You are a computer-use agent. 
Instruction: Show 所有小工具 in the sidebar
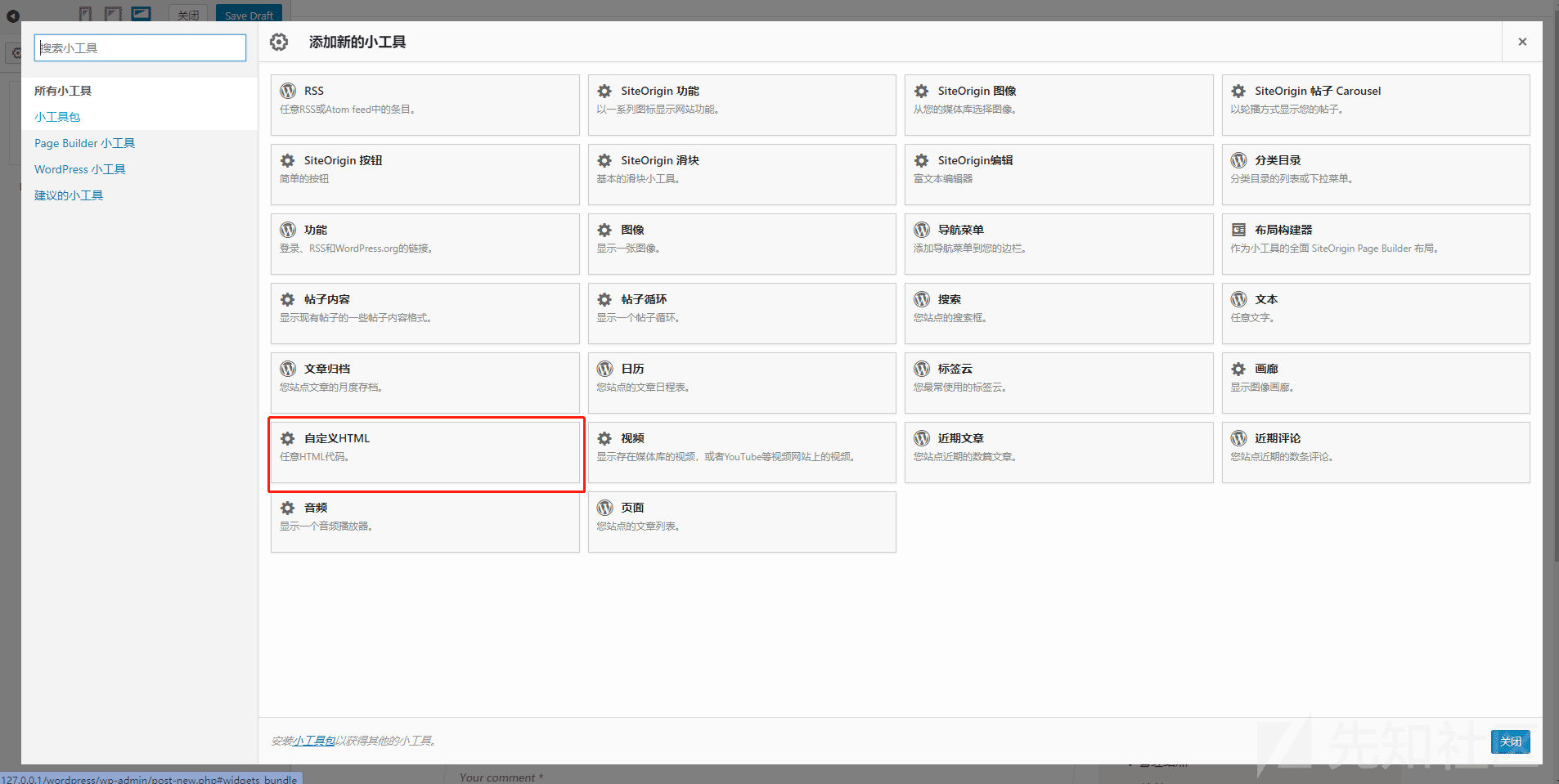coord(63,91)
